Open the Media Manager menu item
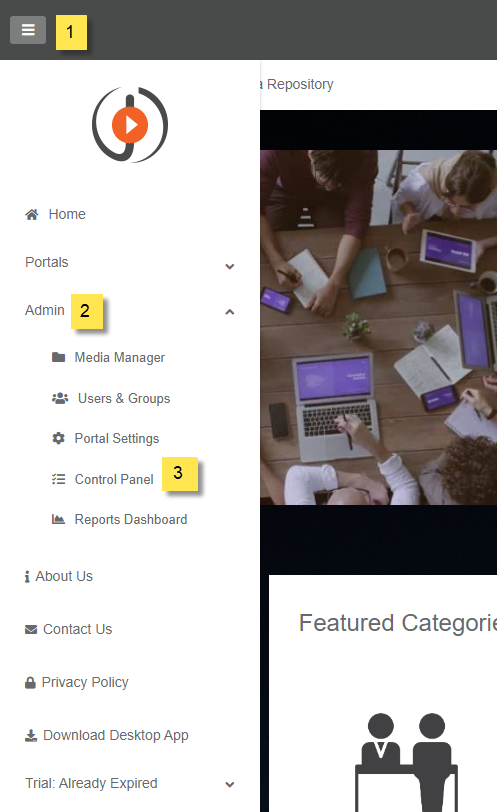Viewport: 497px width, 812px height. [x=120, y=358]
